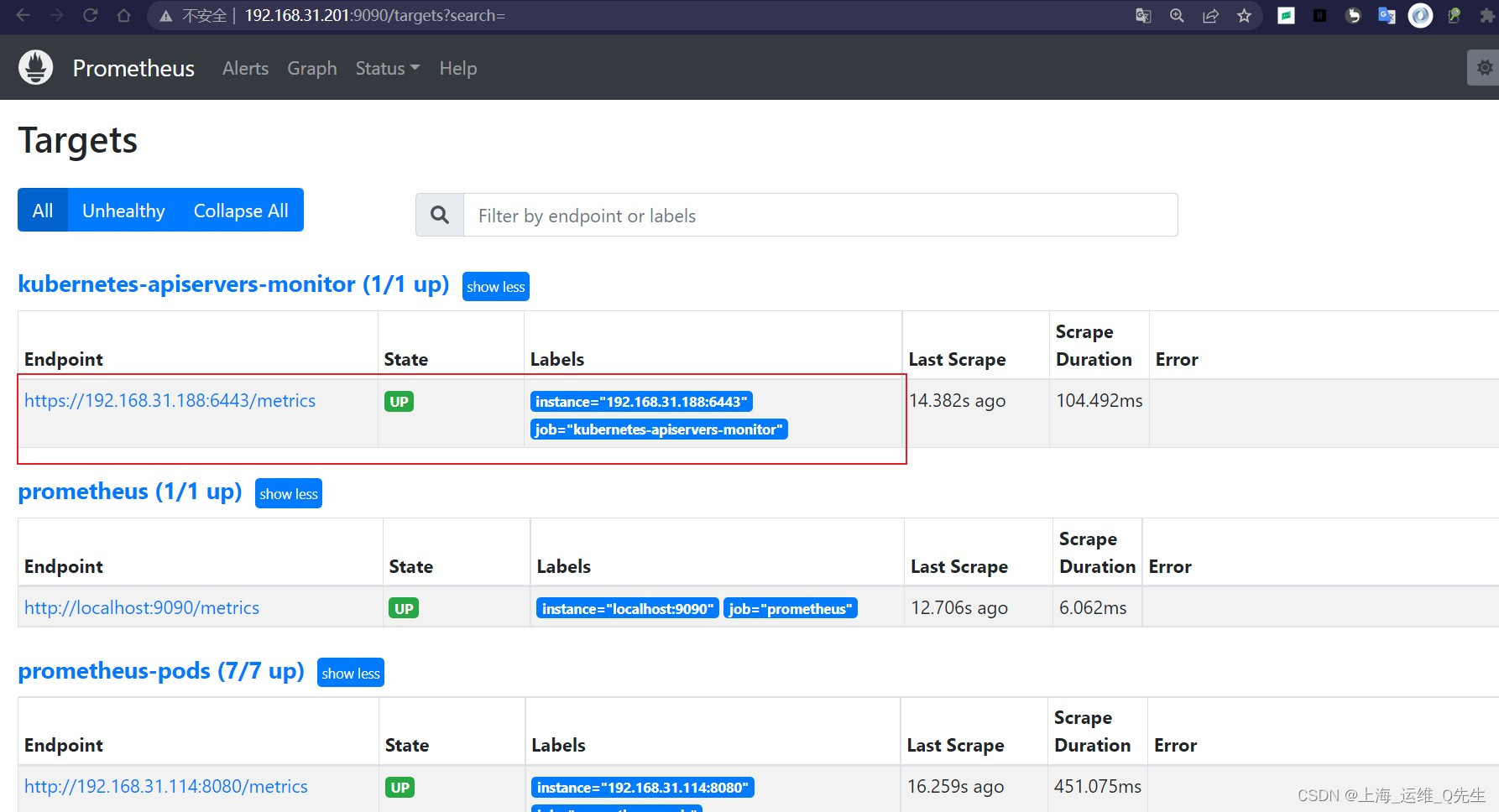Collapse kubernetes-apiservers-monitor with show less
1499x812 pixels.
tap(495, 287)
